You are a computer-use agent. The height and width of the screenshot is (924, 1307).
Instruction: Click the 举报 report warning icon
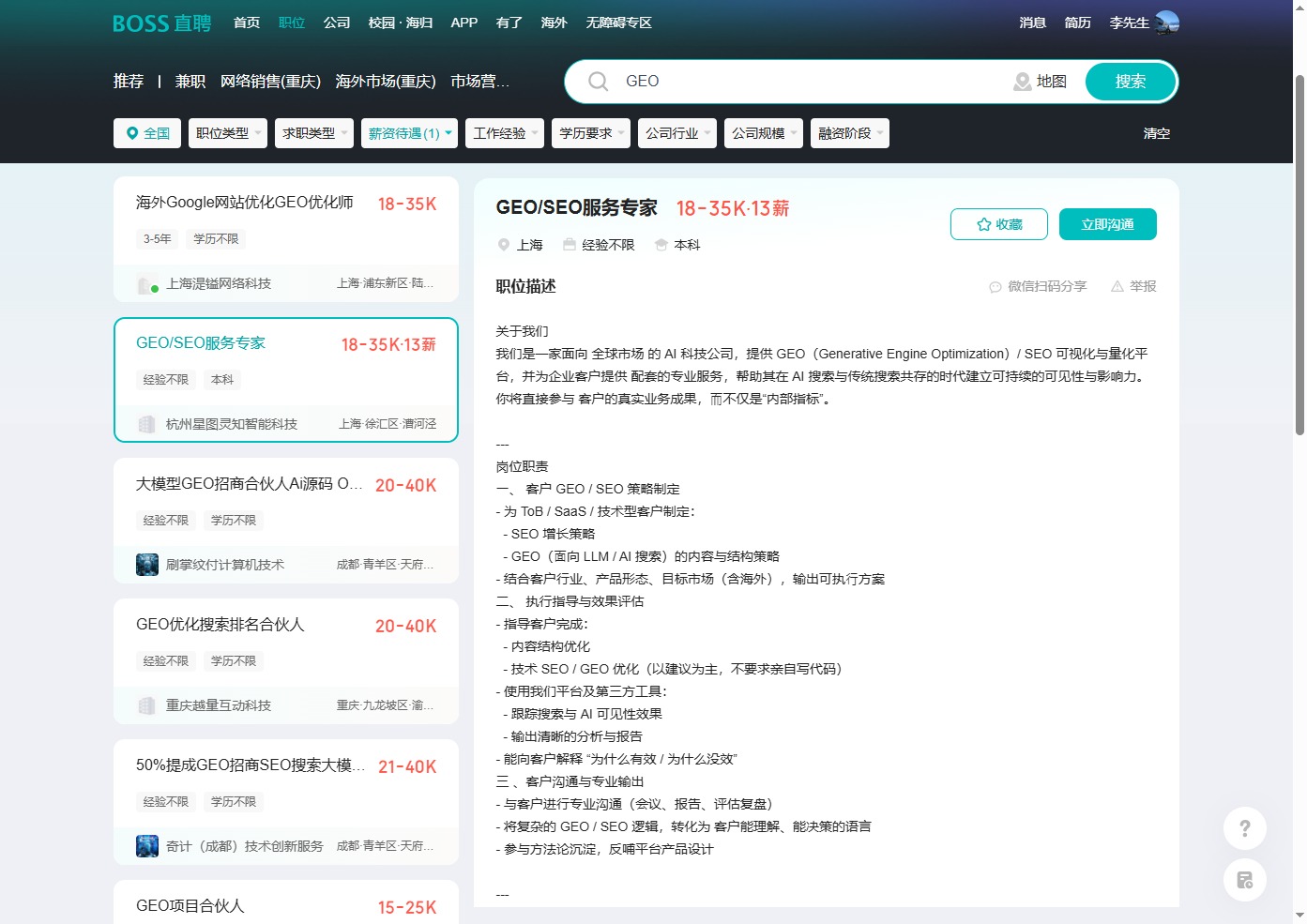point(1117,287)
